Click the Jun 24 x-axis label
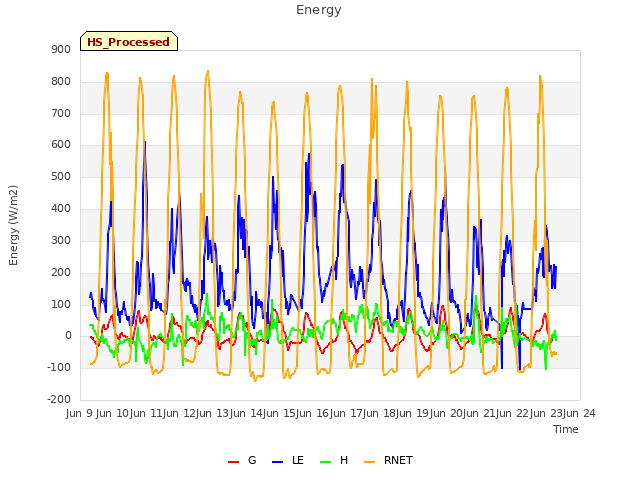The height and width of the screenshot is (480, 640). point(580,413)
